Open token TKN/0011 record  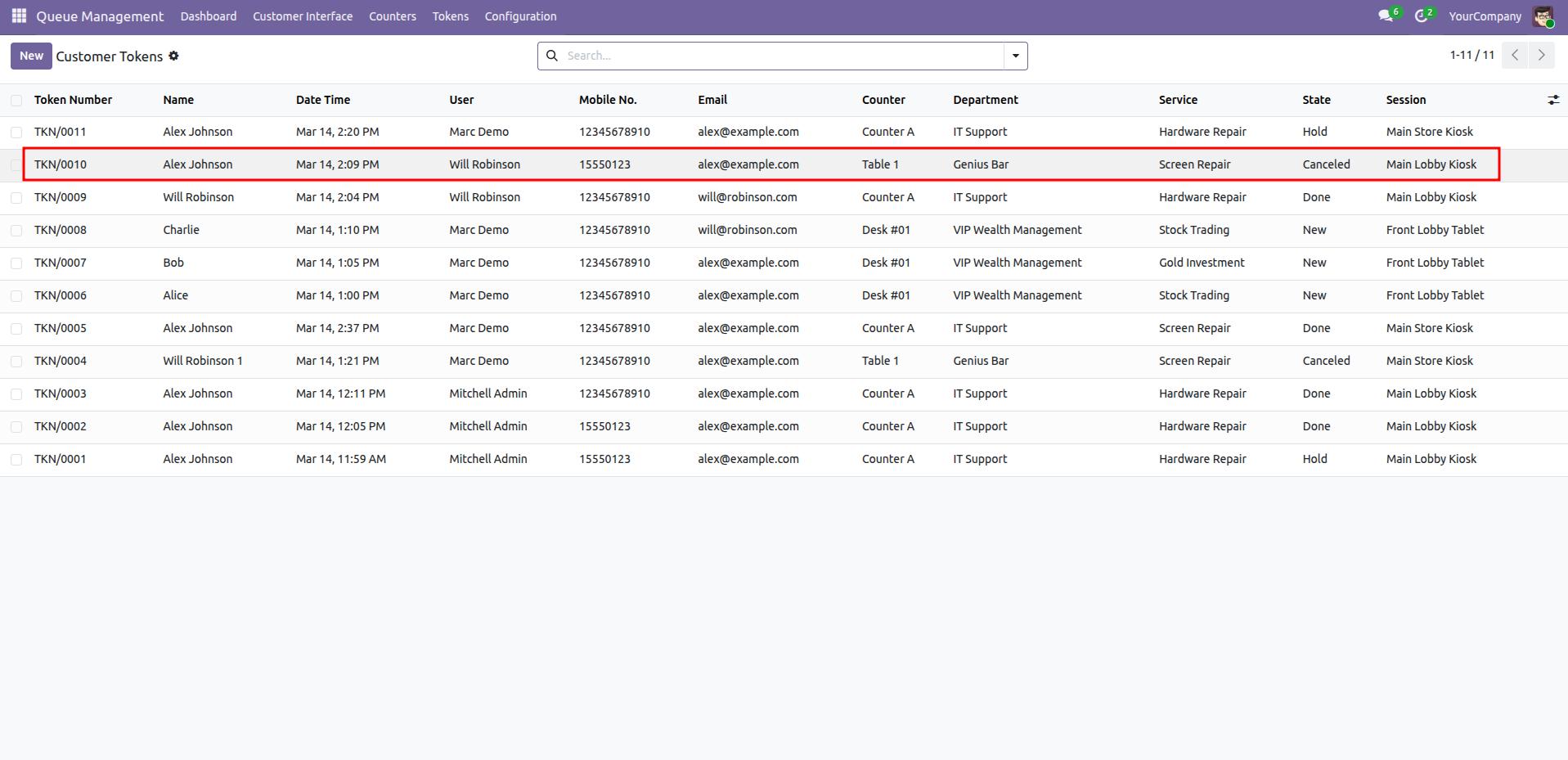click(60, 132)
